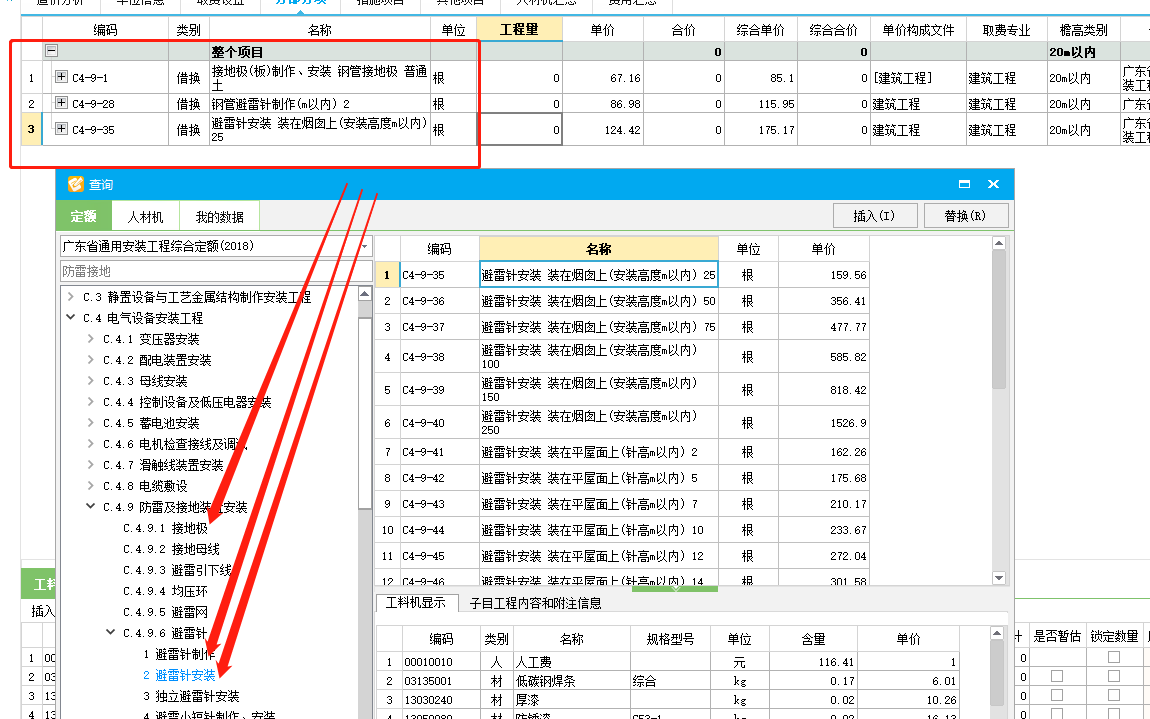Image resolution: width=1150 pixels, height=719 pixels.
Task: Expand C.4.3 母线安装 node
Action: 91,381
